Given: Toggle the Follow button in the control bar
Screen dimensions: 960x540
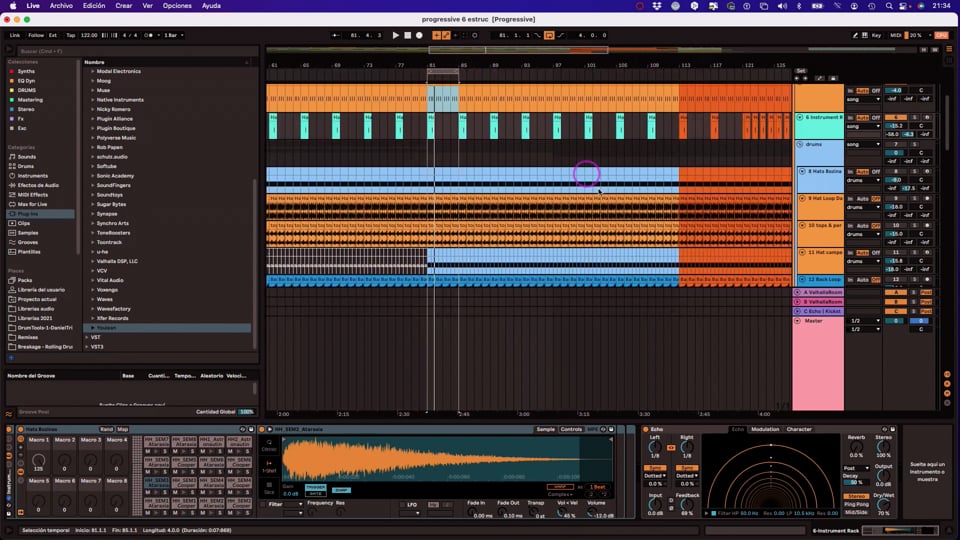Looking at the screenshot, I should [36, 36].
